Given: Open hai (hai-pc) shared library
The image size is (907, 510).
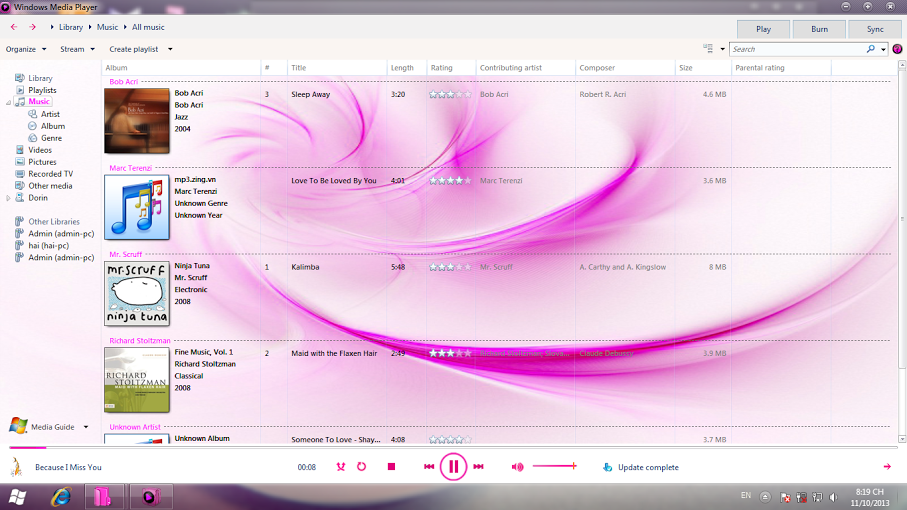Looking at the screenshot, I should [x=49, y=246].
